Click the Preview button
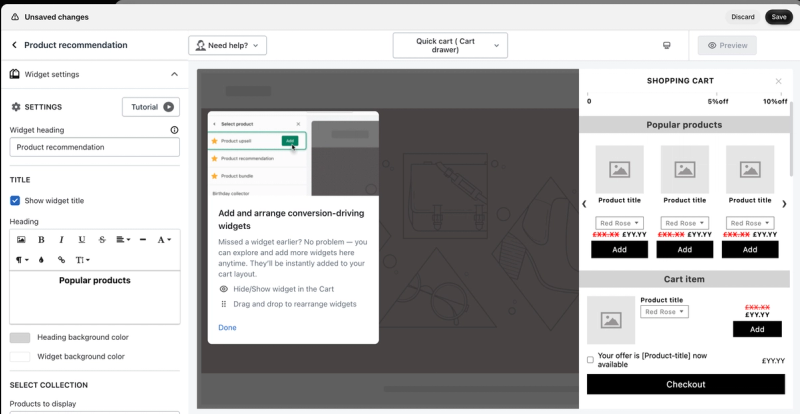The width and height of the screenshot is (800, 414). pyautogui.click(x=728, y=45)
